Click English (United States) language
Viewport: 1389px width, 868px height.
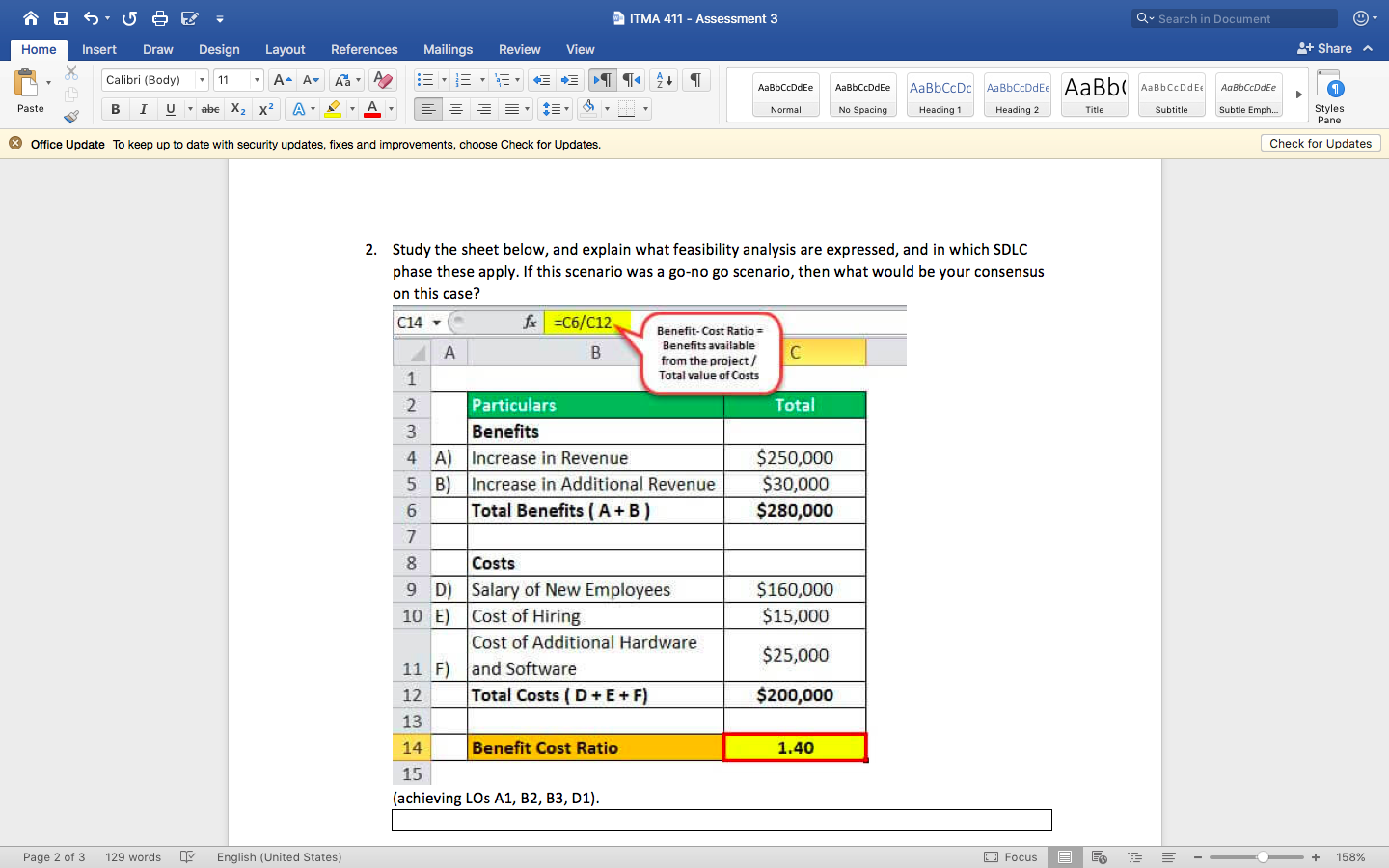coord(279,856)
